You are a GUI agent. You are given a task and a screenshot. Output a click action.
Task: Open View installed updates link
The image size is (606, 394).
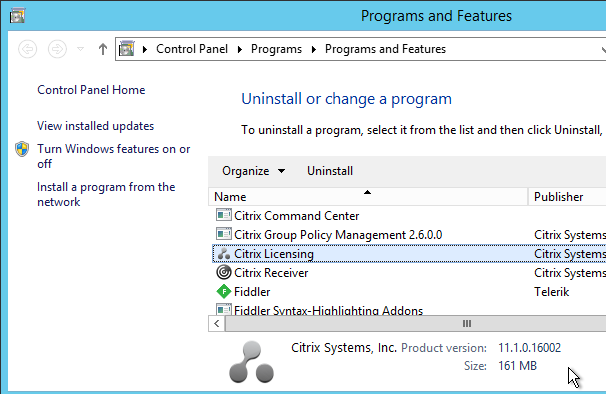click(x=95, y=126)
